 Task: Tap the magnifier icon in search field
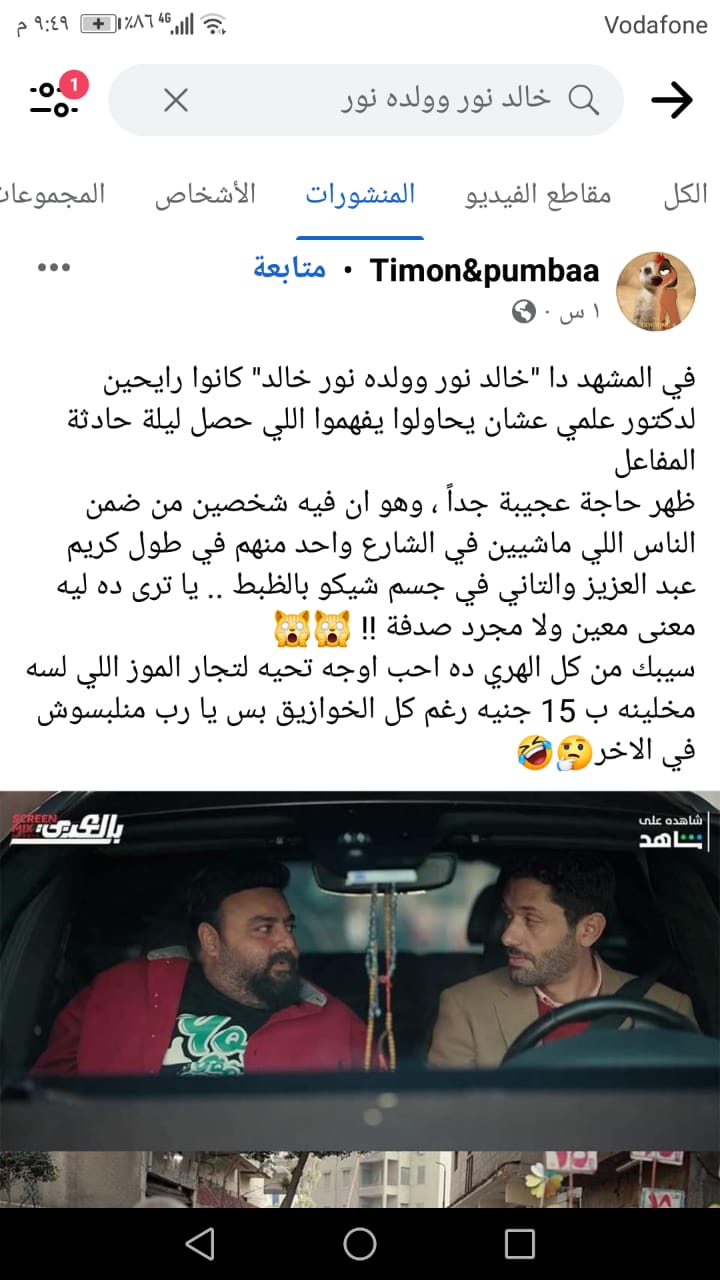583,99
